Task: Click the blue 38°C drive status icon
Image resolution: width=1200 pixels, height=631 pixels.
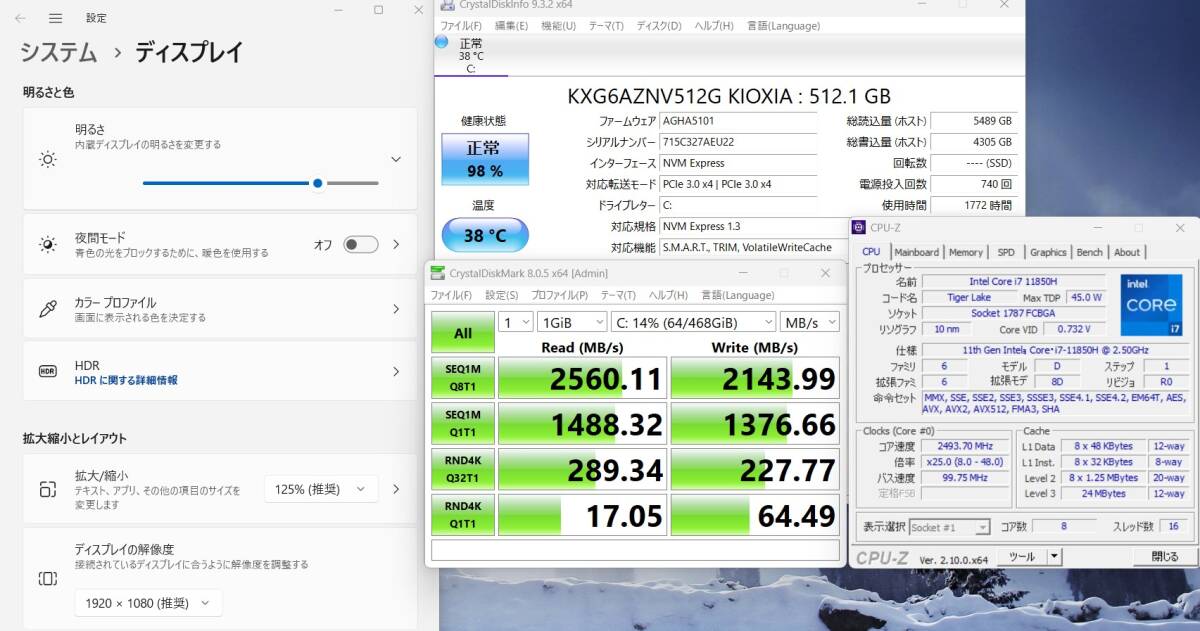Action: pos(442,42)
